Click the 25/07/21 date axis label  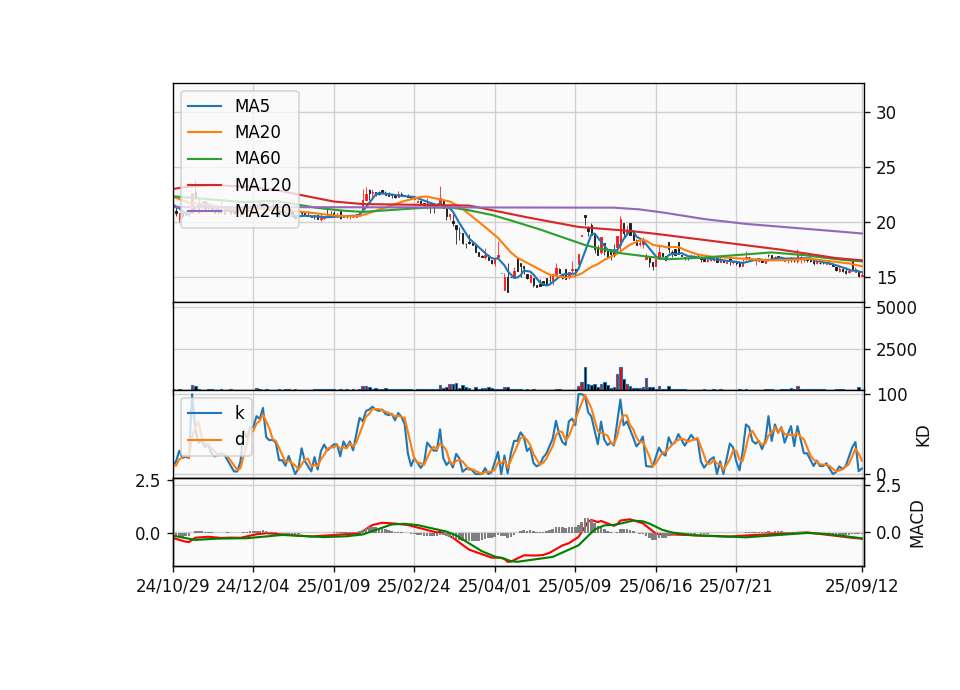[736, 586]
